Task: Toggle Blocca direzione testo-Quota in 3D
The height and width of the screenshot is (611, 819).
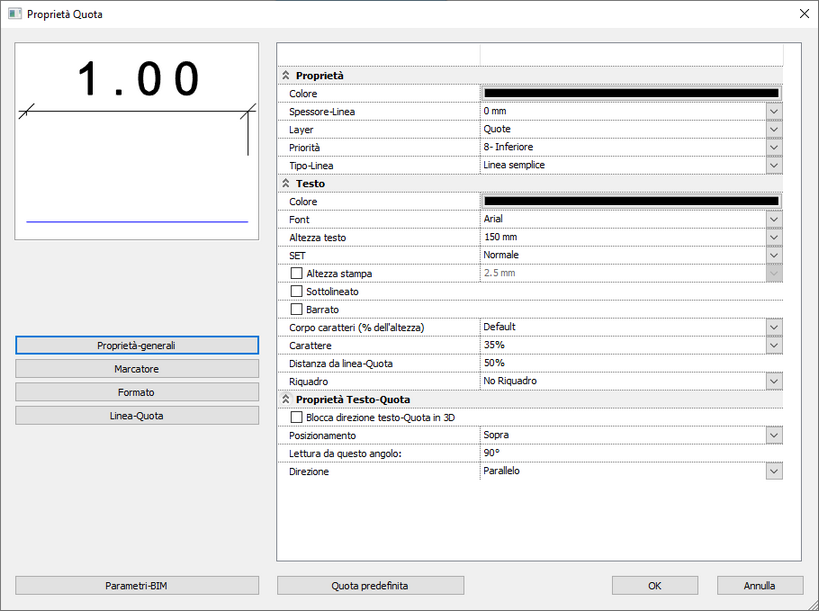Action: tap(296, 417)
